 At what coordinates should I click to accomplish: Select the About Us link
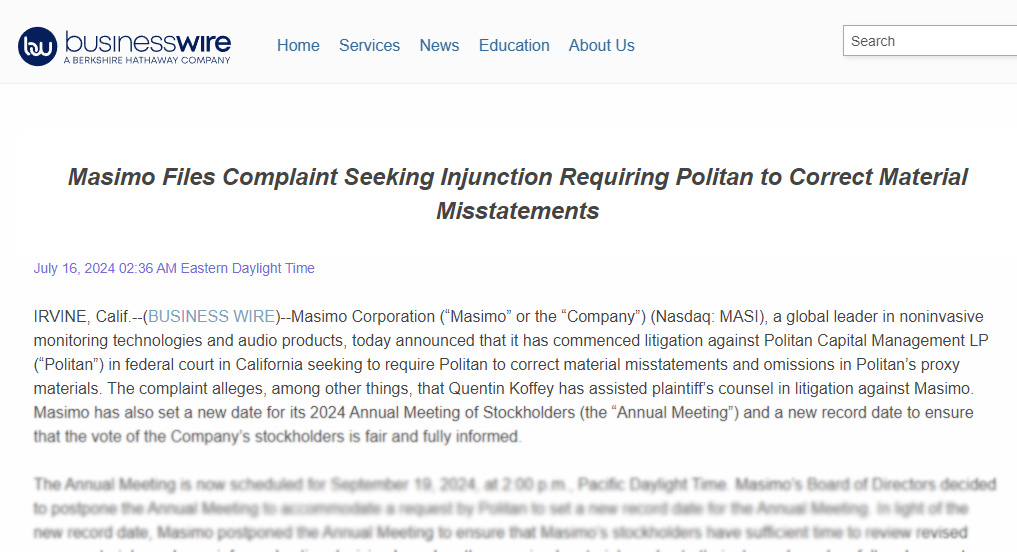click(x=601, y=45)
